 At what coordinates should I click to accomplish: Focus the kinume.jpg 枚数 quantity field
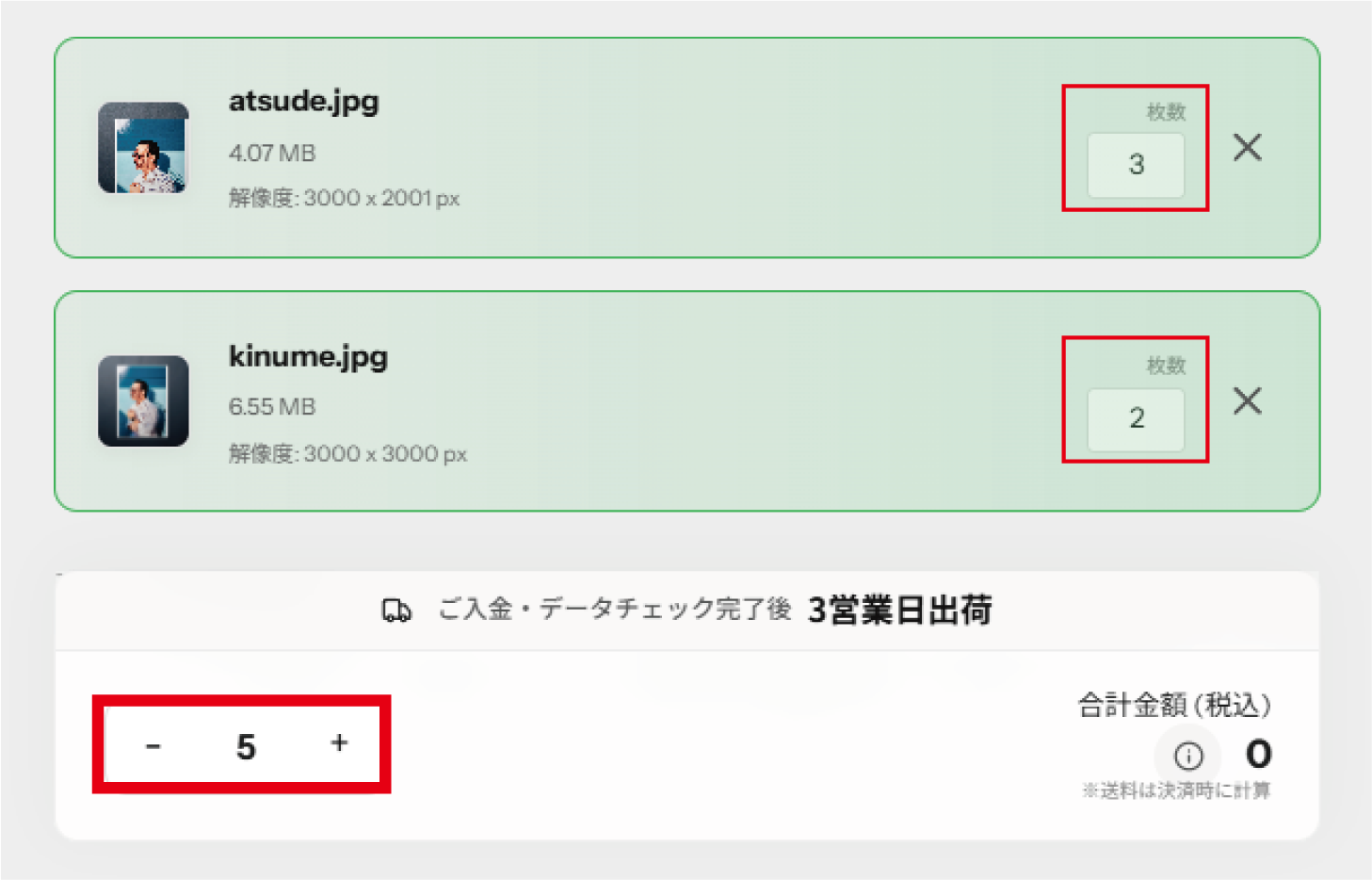coord(1136,418)
